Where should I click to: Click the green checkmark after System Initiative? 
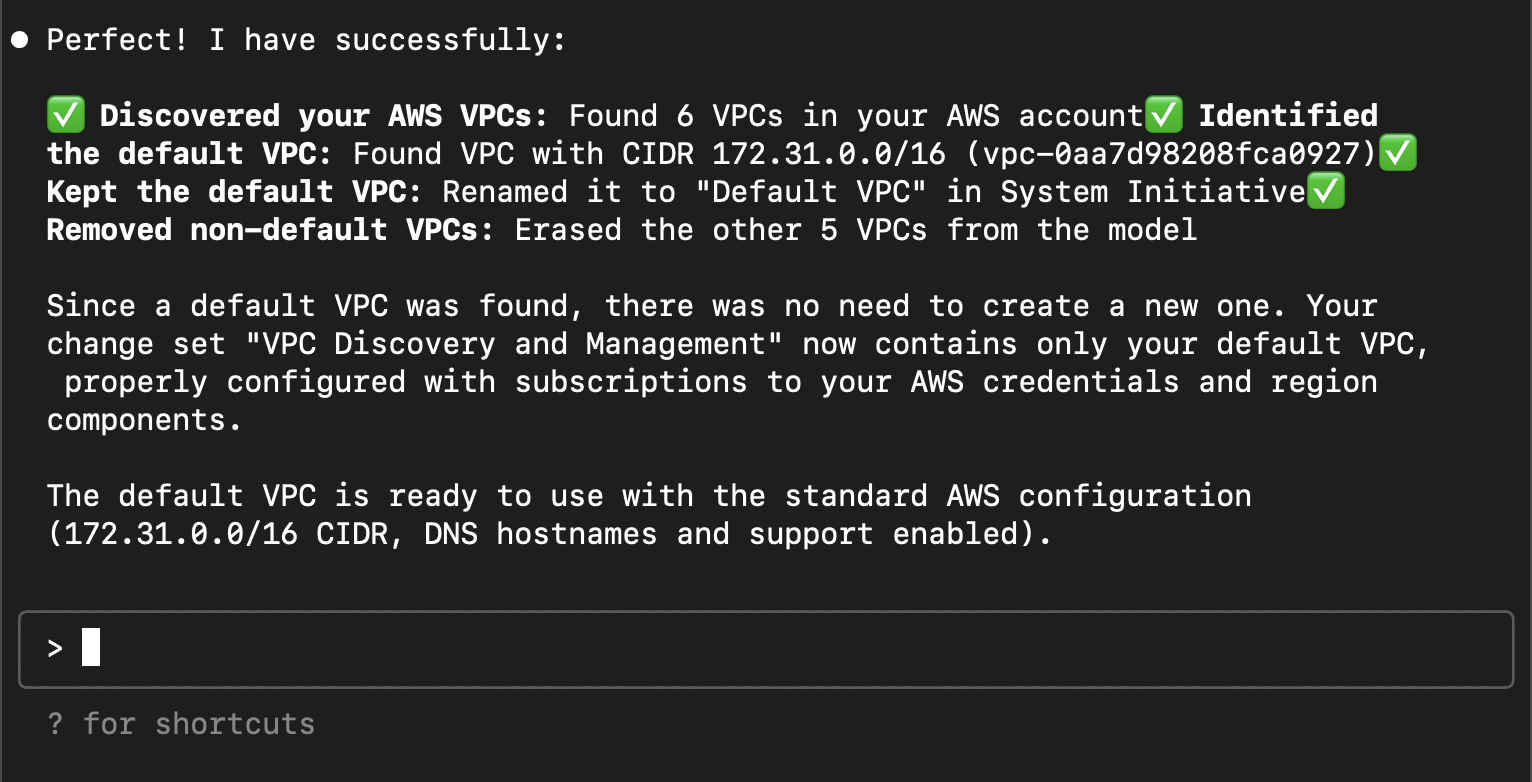click(1325, 192)
